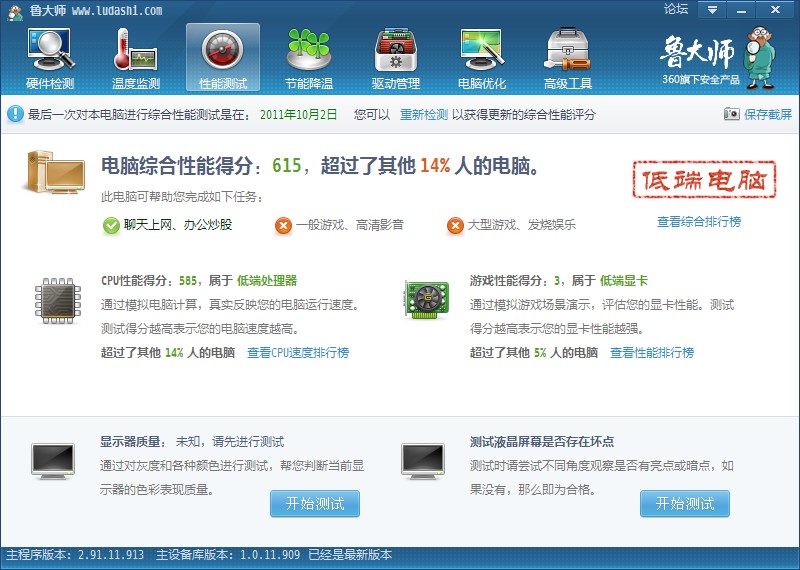Open the 查看性能排行榜 link
The height and width of the screenshot is (570, 800).
coord(652,353)
